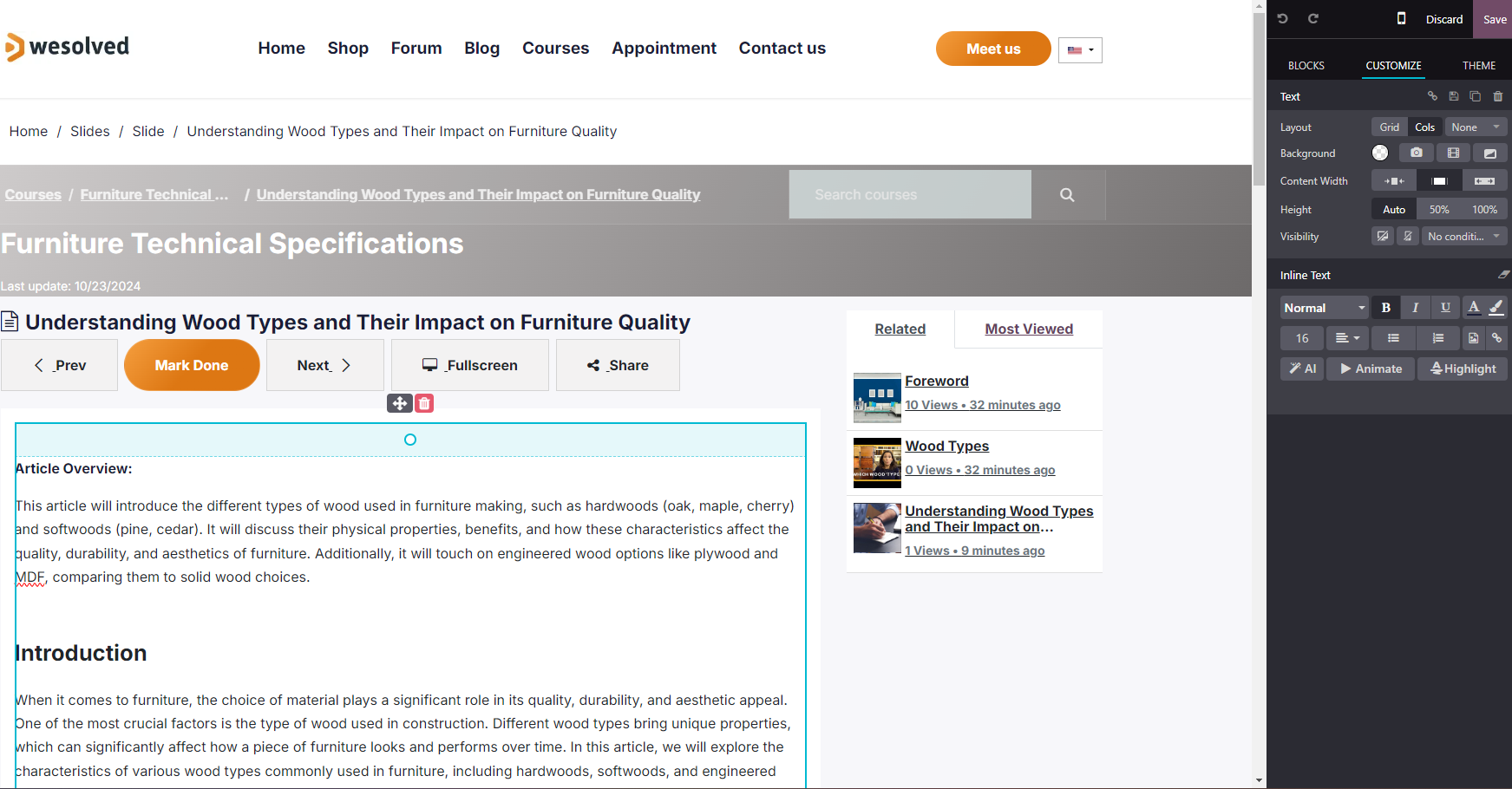Switch to the Blocks tab
The image size is (1512, 789).
pyautogui.click(x=1306, y=66)
